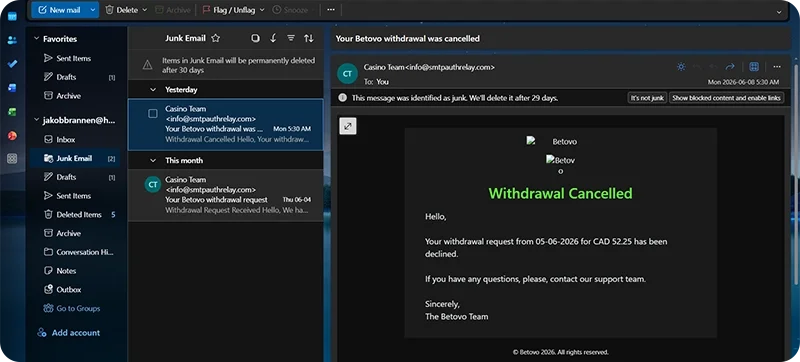800x362 pixels.
Task: Open the More apps grid icon
Action: (12, 159)
